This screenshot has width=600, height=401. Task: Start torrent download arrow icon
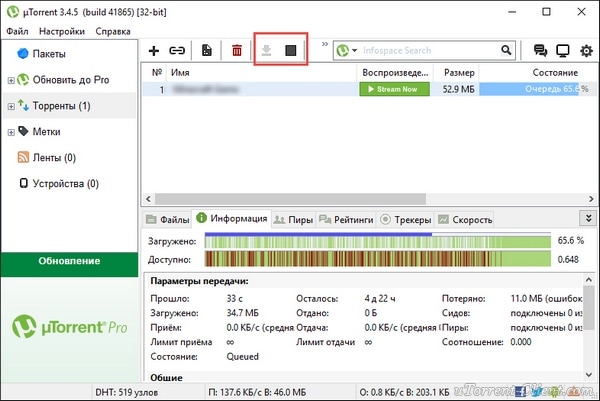click(266, 51)
